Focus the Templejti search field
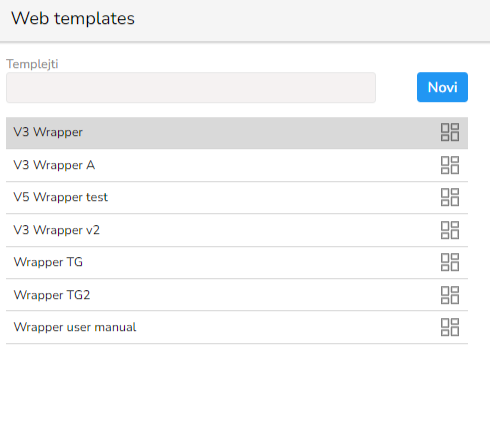490x439 pixels. pyautogui.click(x=191, y=88)
